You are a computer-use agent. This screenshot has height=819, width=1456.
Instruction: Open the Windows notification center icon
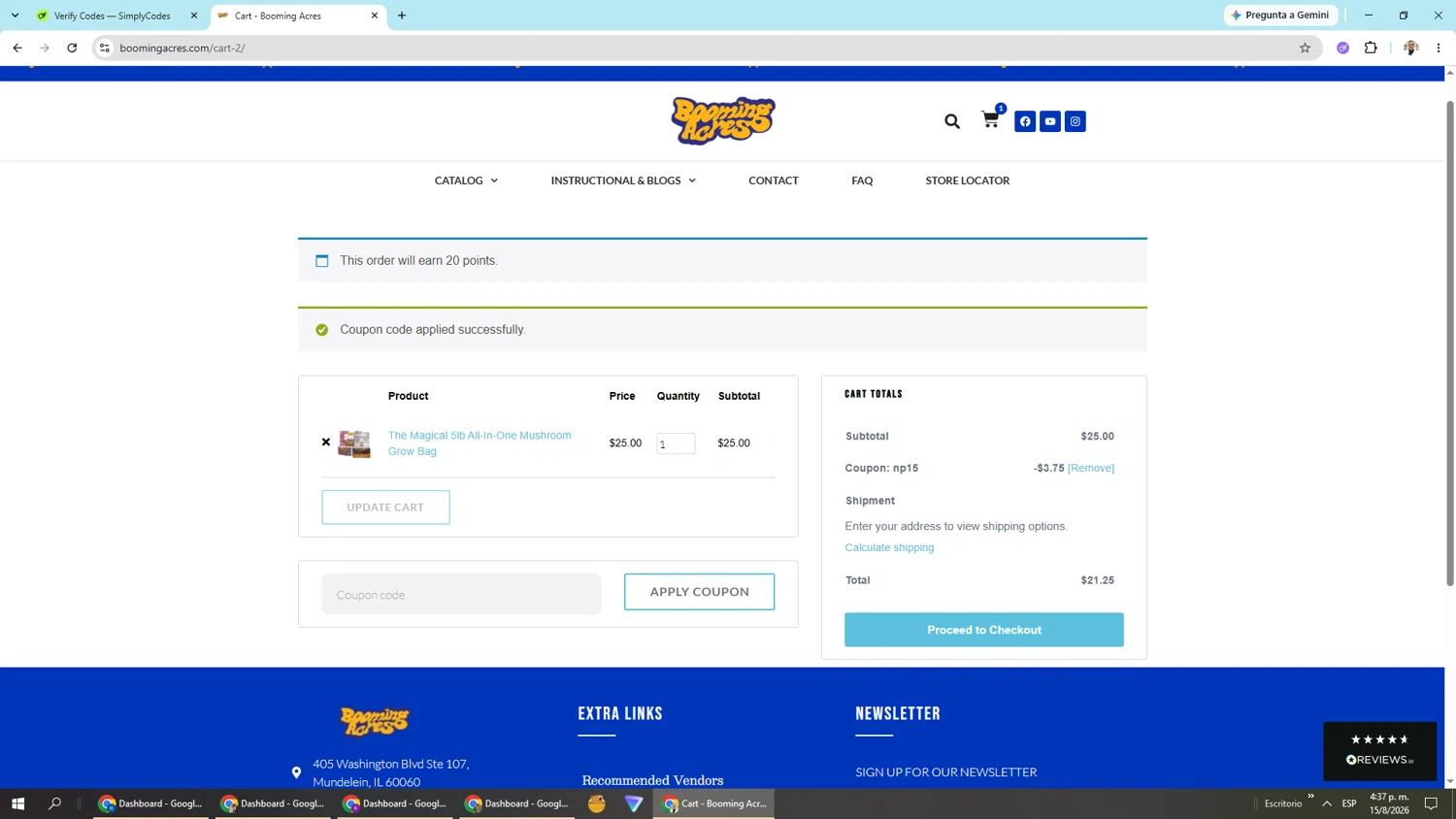click(1431, 803)
